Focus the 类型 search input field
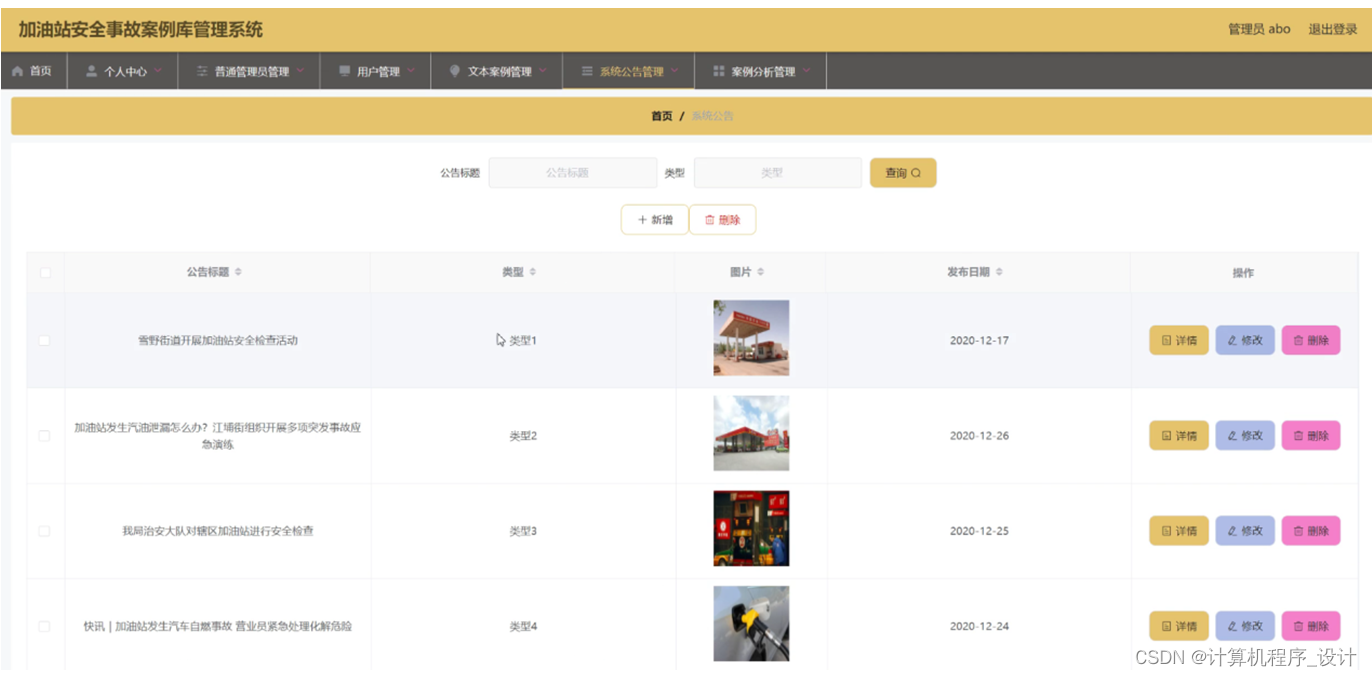Viewport: 1372px width, 676px height. point(778,173)
